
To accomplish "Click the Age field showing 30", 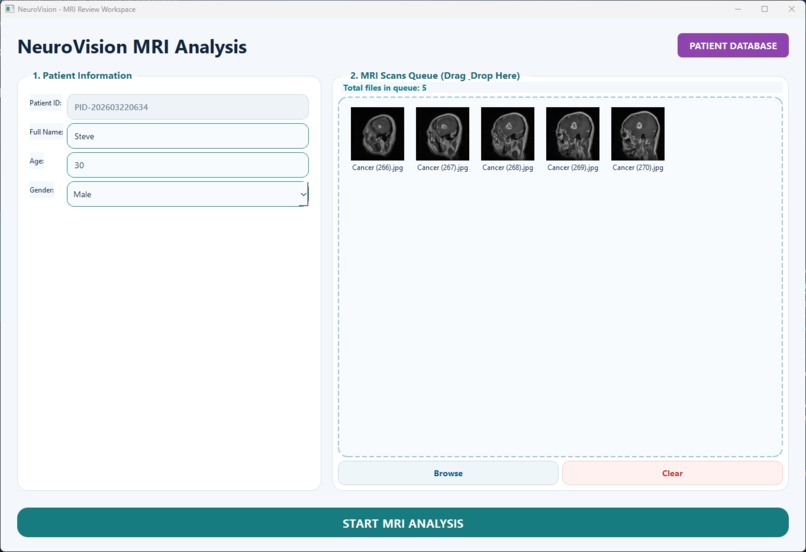I will [188, 165].
